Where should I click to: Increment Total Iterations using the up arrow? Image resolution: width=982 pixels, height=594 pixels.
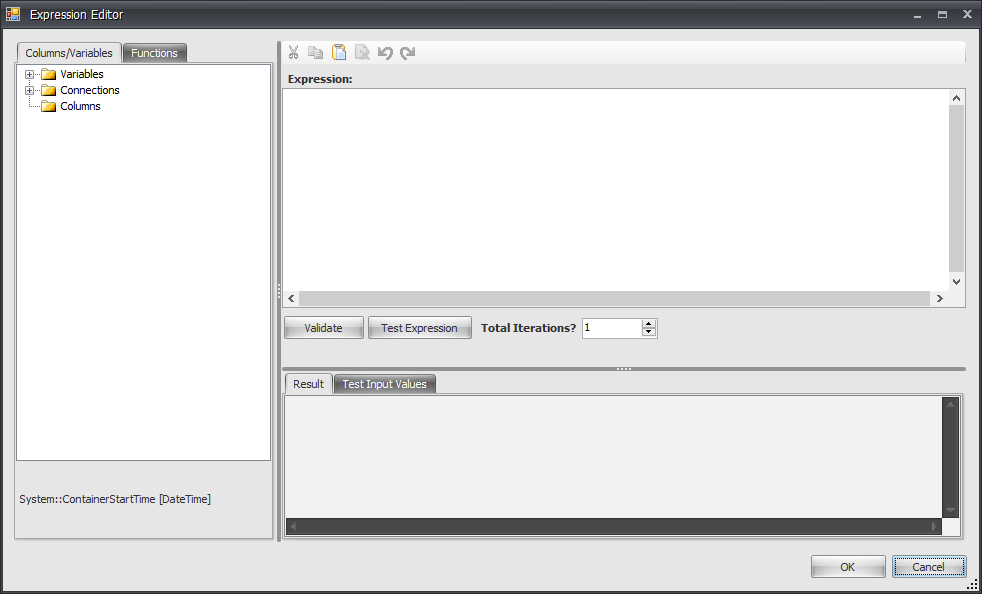648,322
